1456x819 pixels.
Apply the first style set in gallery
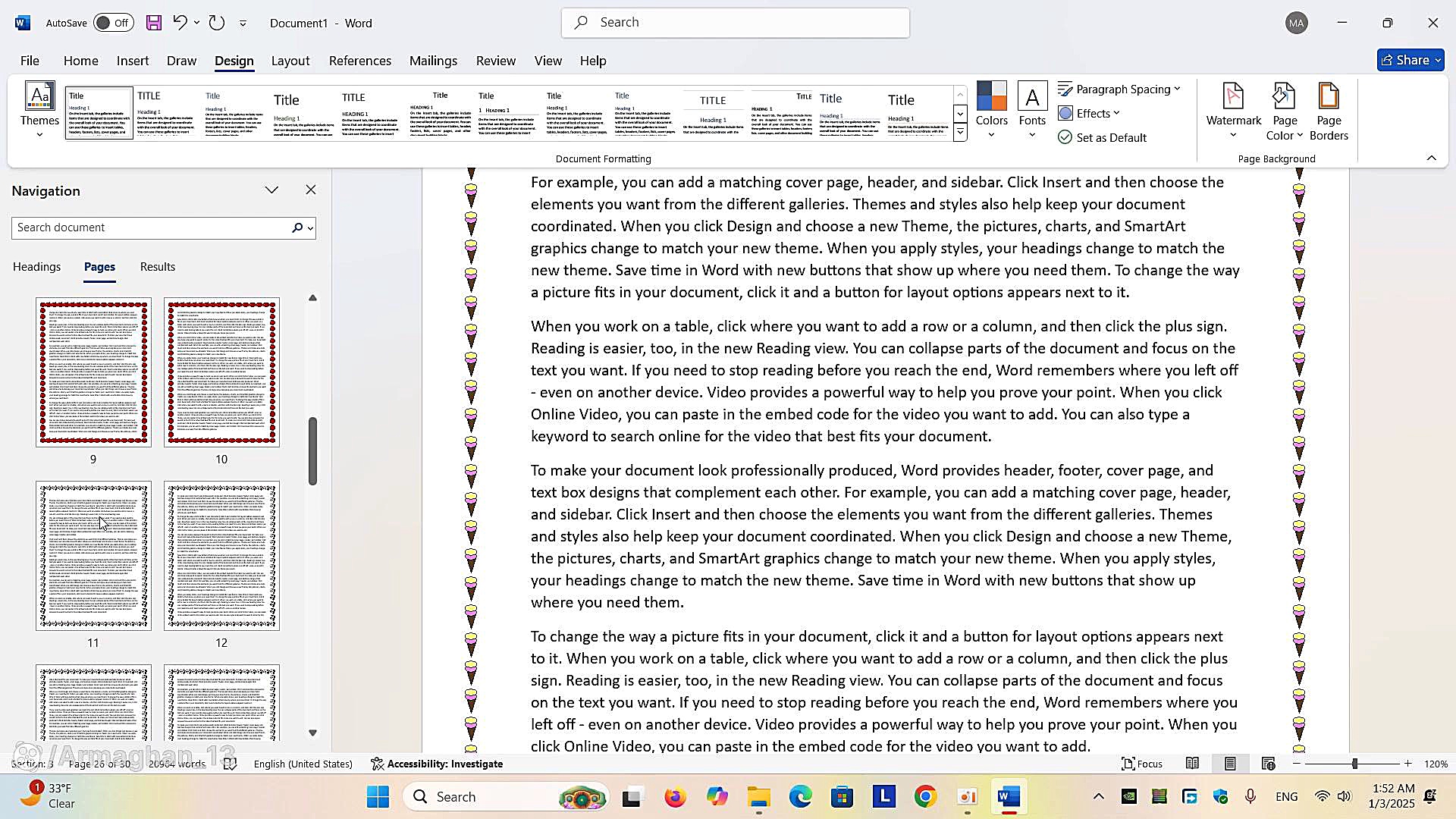[99, 113]
